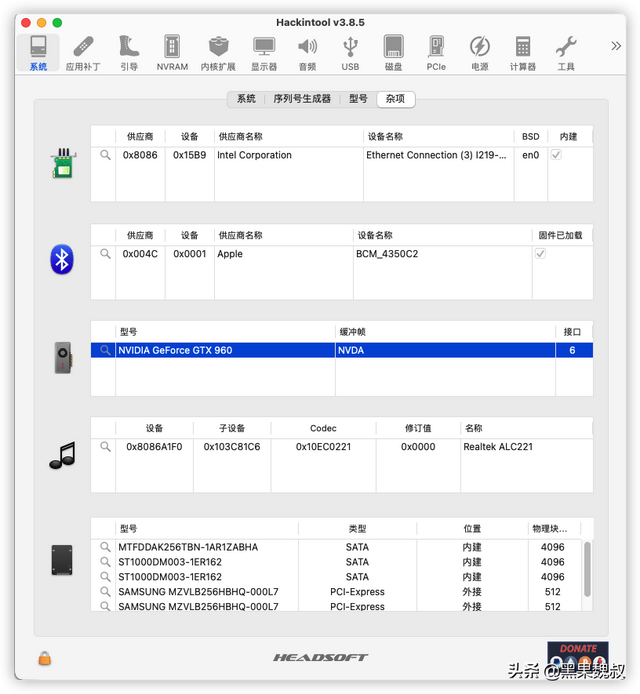Viewport: 640px width, 694px height.
Task: Open the 音频 audio icon
Action: 307,53
